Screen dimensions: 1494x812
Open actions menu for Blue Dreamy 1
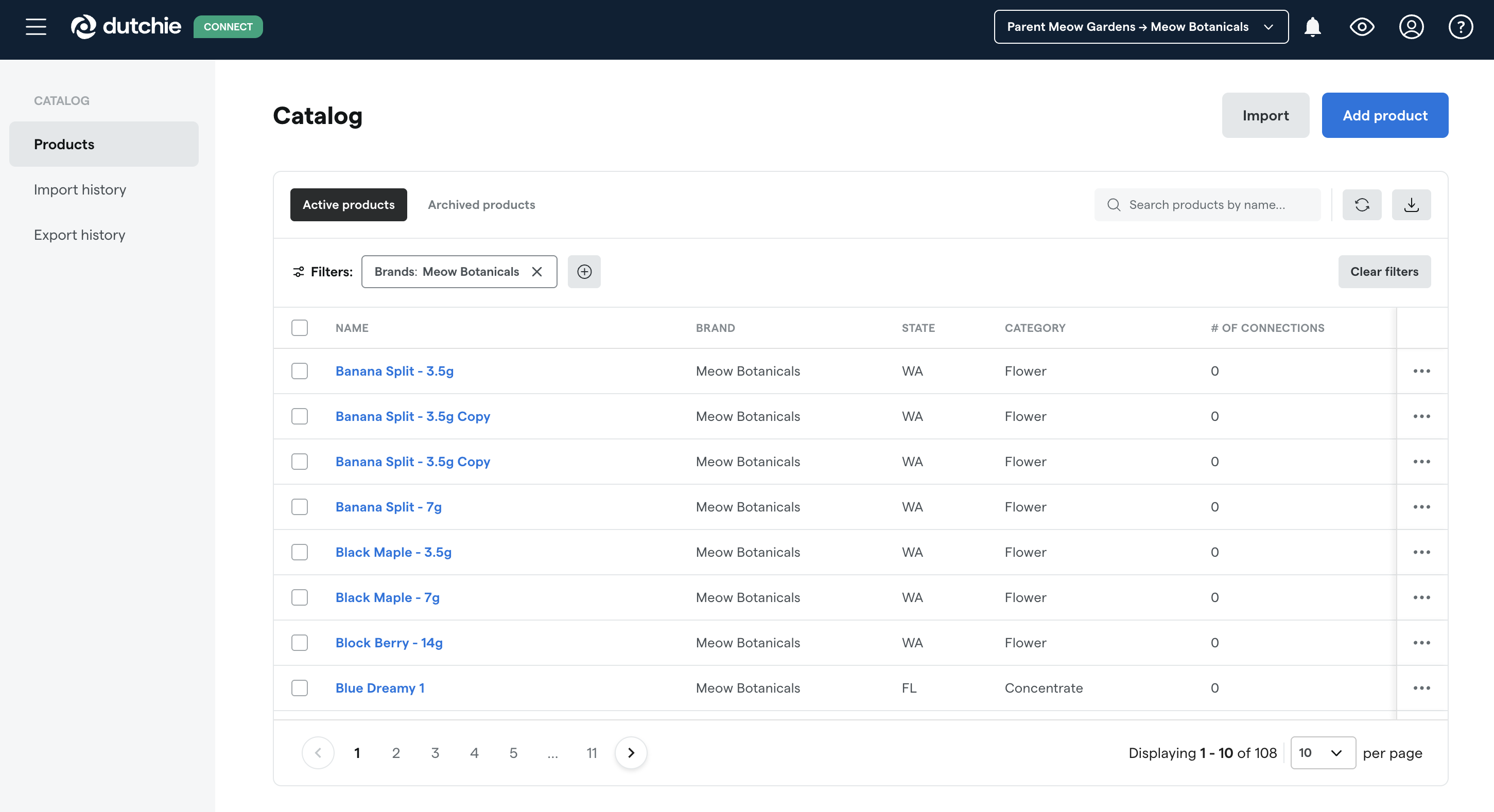[1421, 688]
